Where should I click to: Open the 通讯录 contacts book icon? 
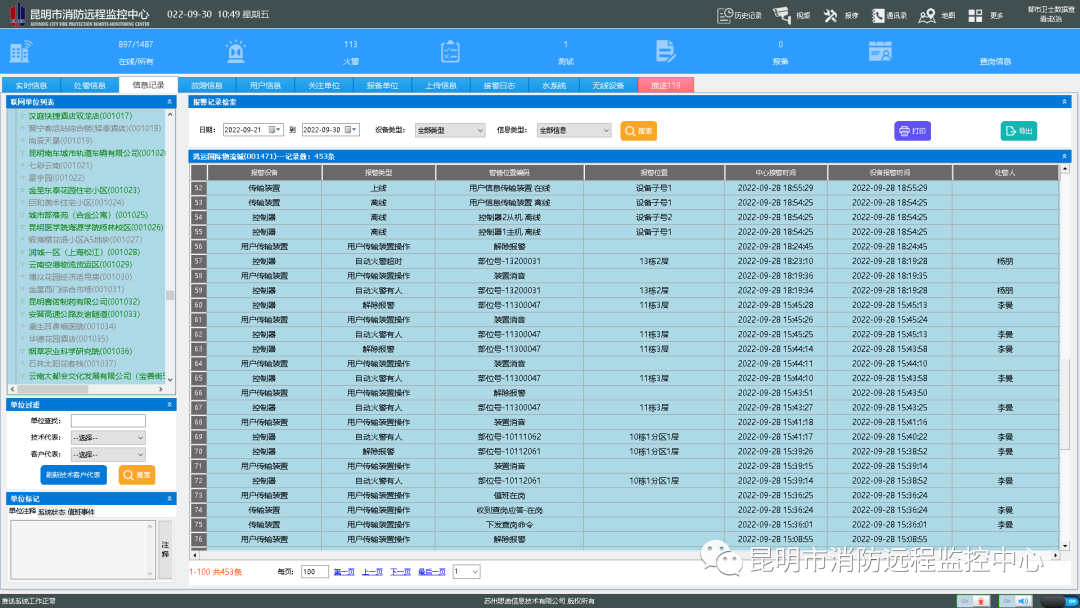[878, 14]
